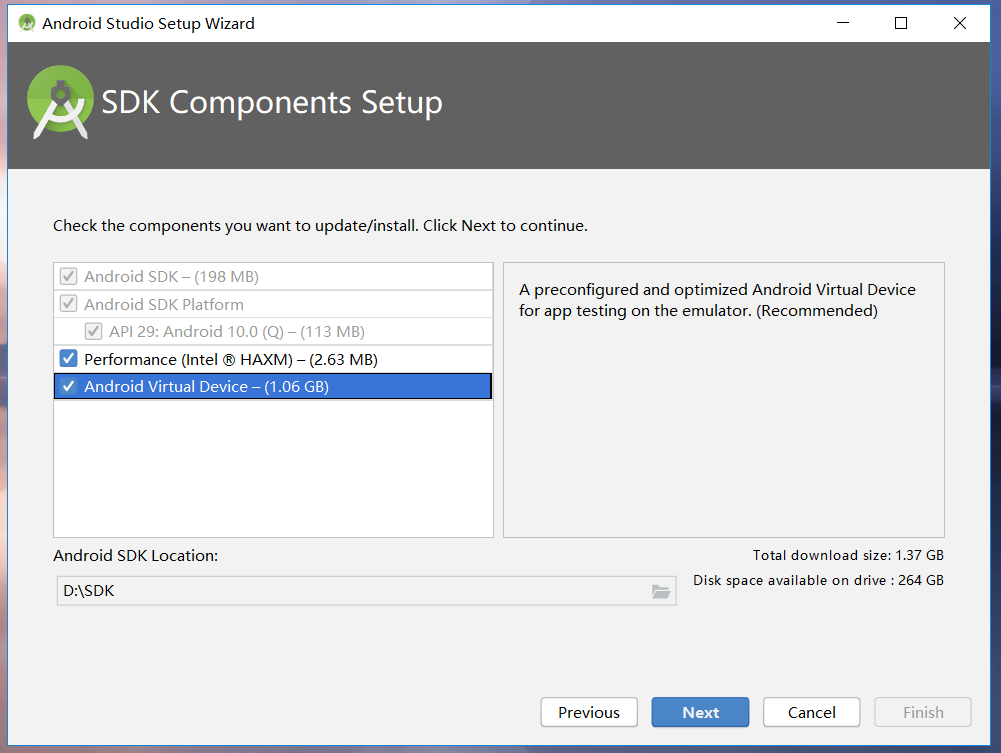Screen dimensions: 1001x753
Task: Minimize the setup wizard window
Action: (842, 22)
